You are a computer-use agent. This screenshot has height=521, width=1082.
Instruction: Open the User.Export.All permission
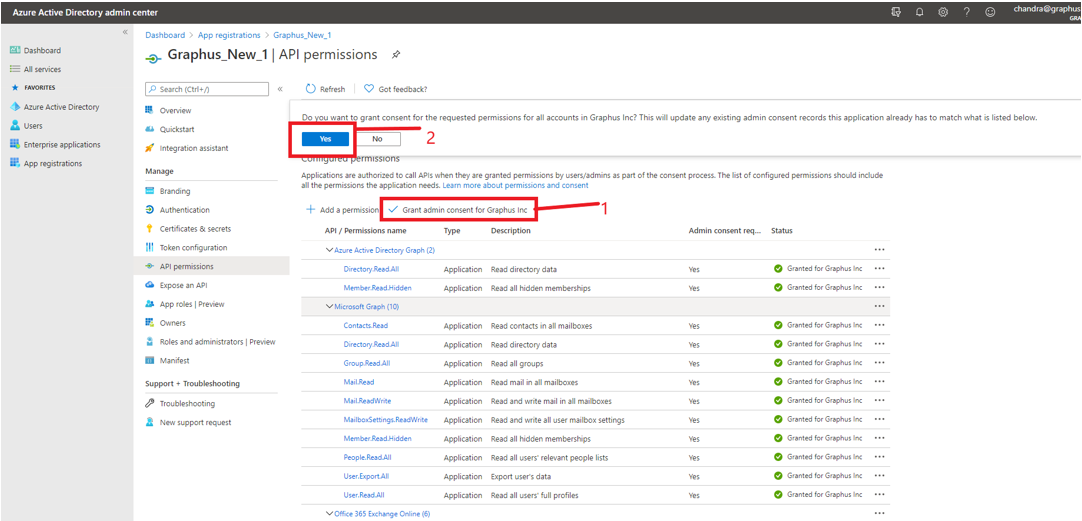click(x=366, y=476)
